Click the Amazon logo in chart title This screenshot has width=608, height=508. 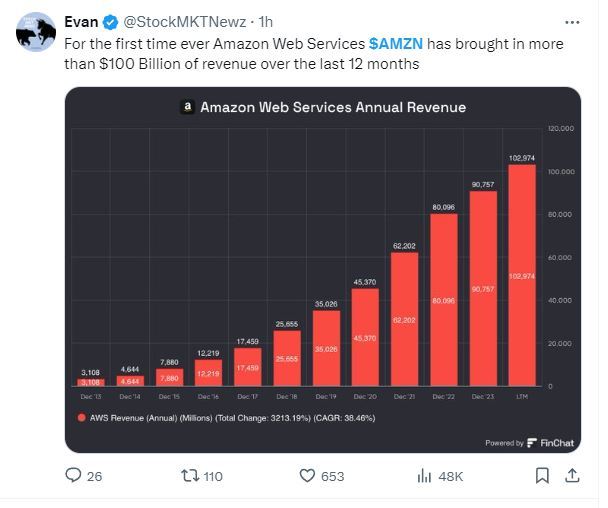(186, 107)
